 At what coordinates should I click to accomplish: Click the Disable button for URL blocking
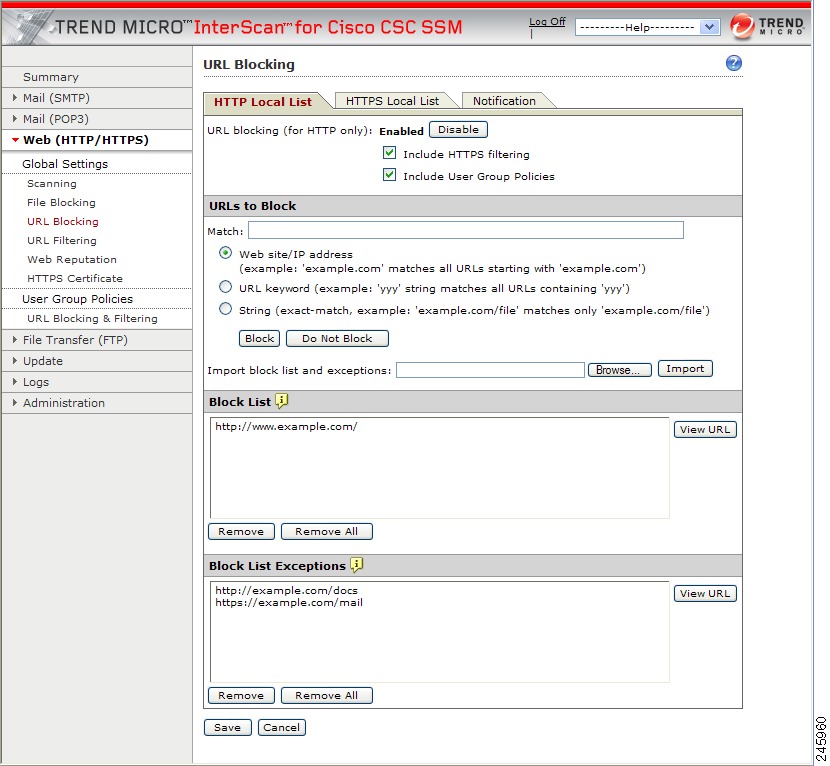click(x=458, y=130)
